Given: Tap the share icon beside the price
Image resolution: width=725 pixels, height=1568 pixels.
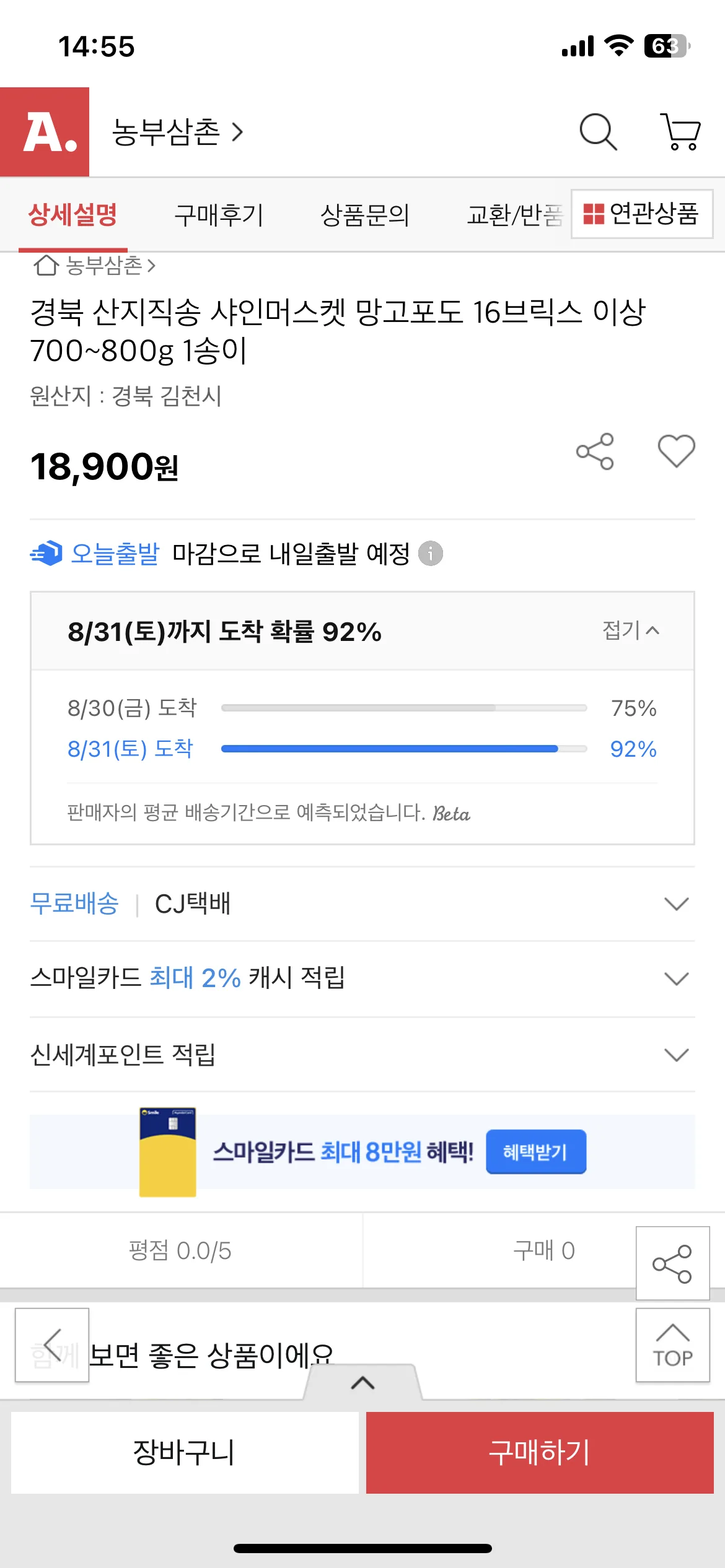Looking at the screenshot, I should (595, 451).
